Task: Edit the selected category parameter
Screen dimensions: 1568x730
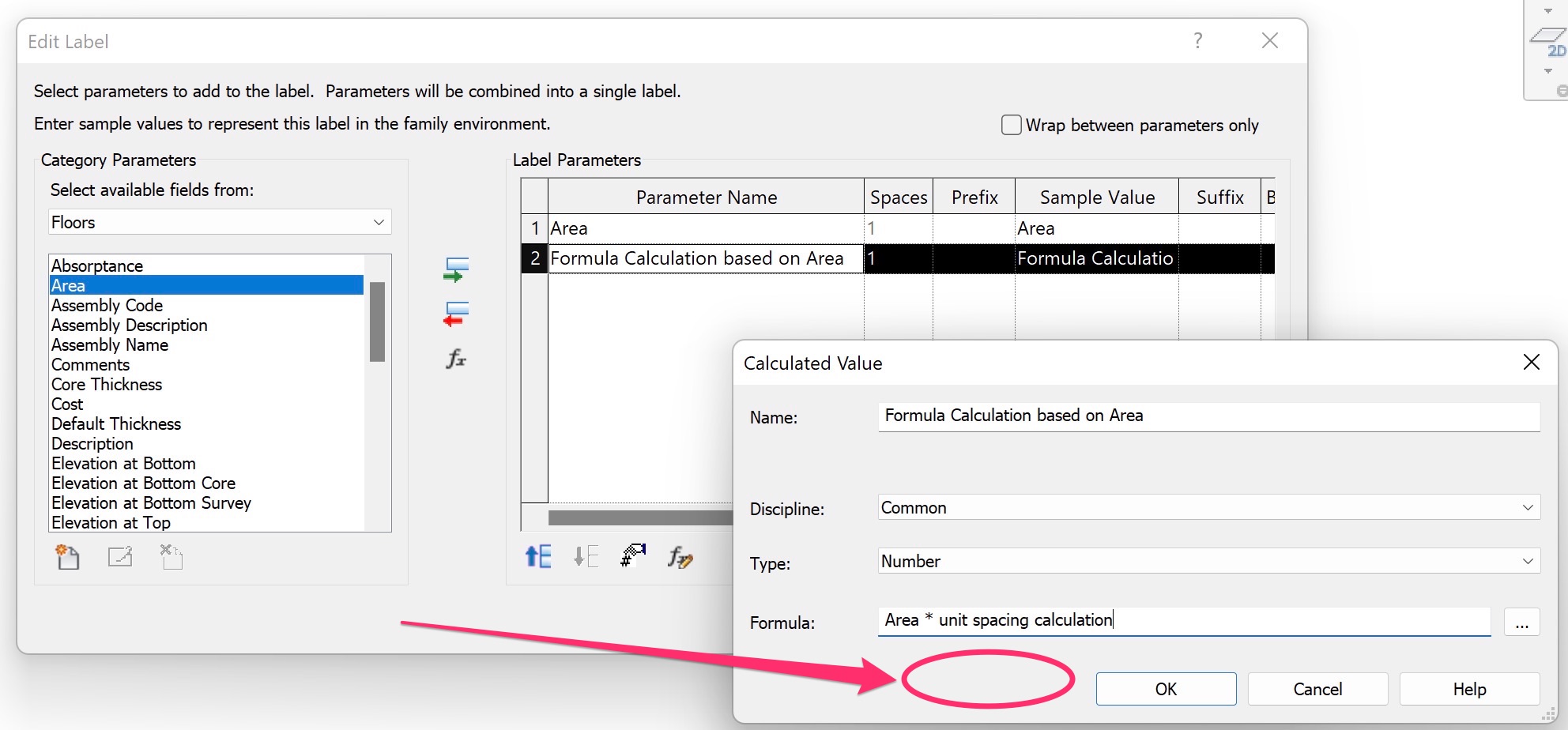Action: click(x=120, y=557)
